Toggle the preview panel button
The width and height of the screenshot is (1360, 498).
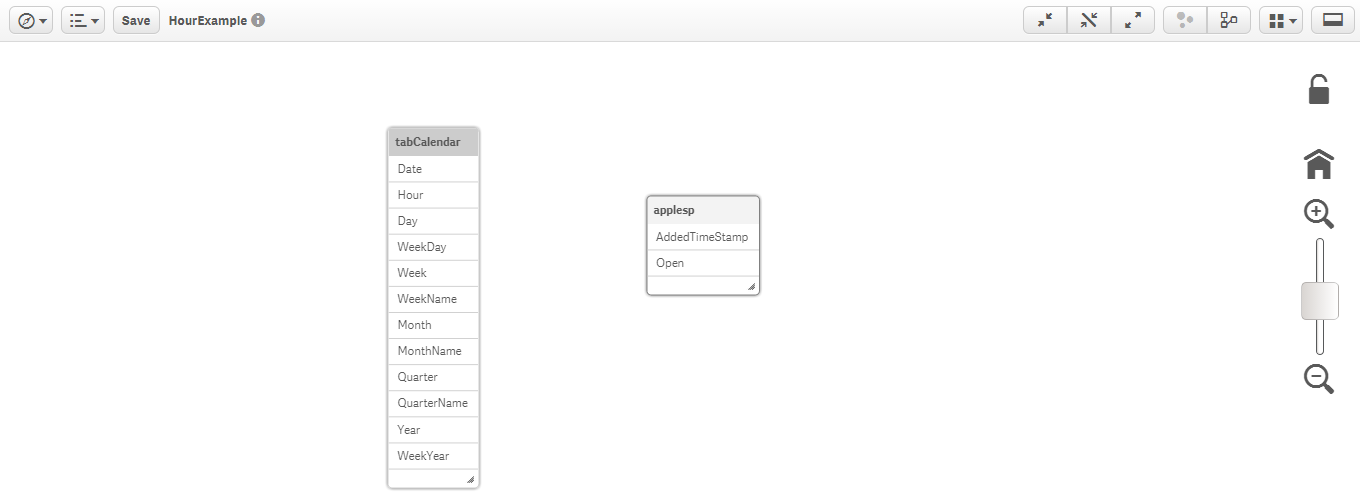click(x=1332, y=20)
